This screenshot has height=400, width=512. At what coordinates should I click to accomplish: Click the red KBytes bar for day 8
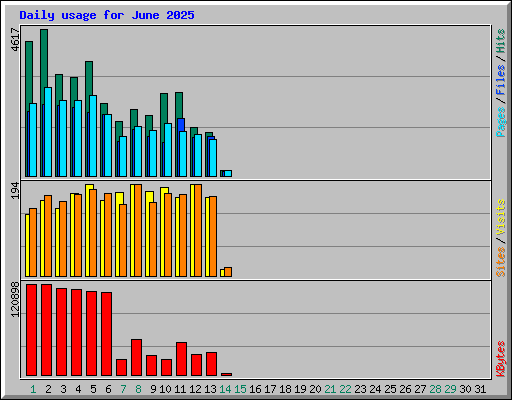(x=136, y=357)
